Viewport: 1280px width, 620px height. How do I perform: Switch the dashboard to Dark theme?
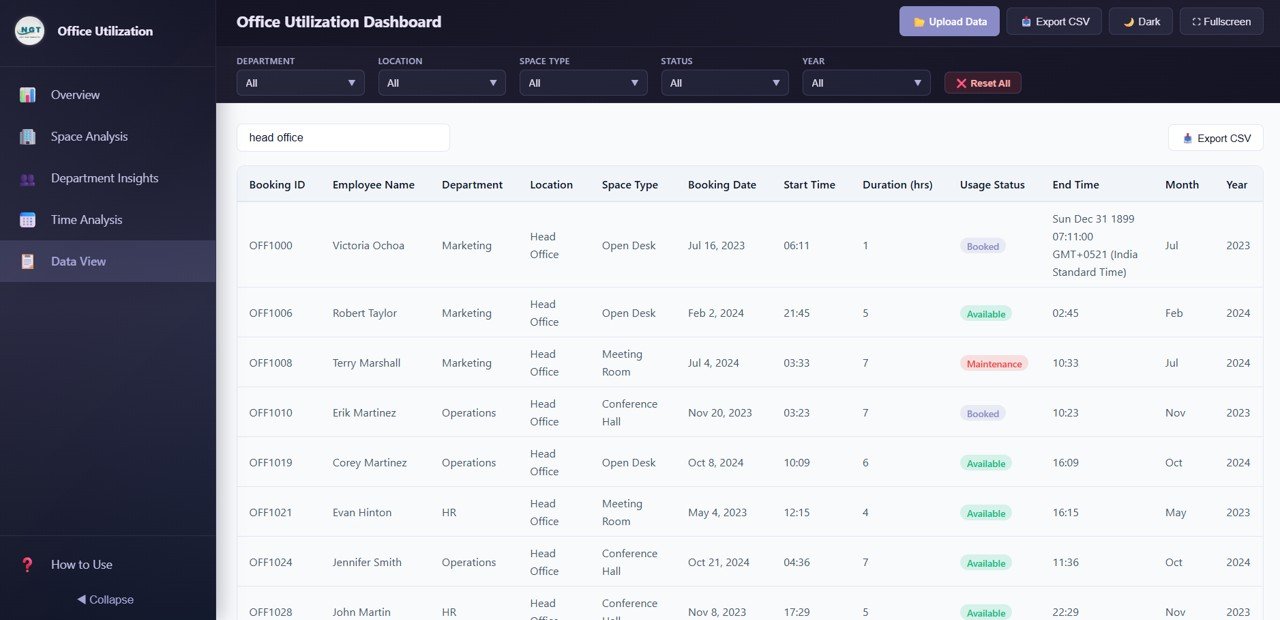(x=1140, y=20)
